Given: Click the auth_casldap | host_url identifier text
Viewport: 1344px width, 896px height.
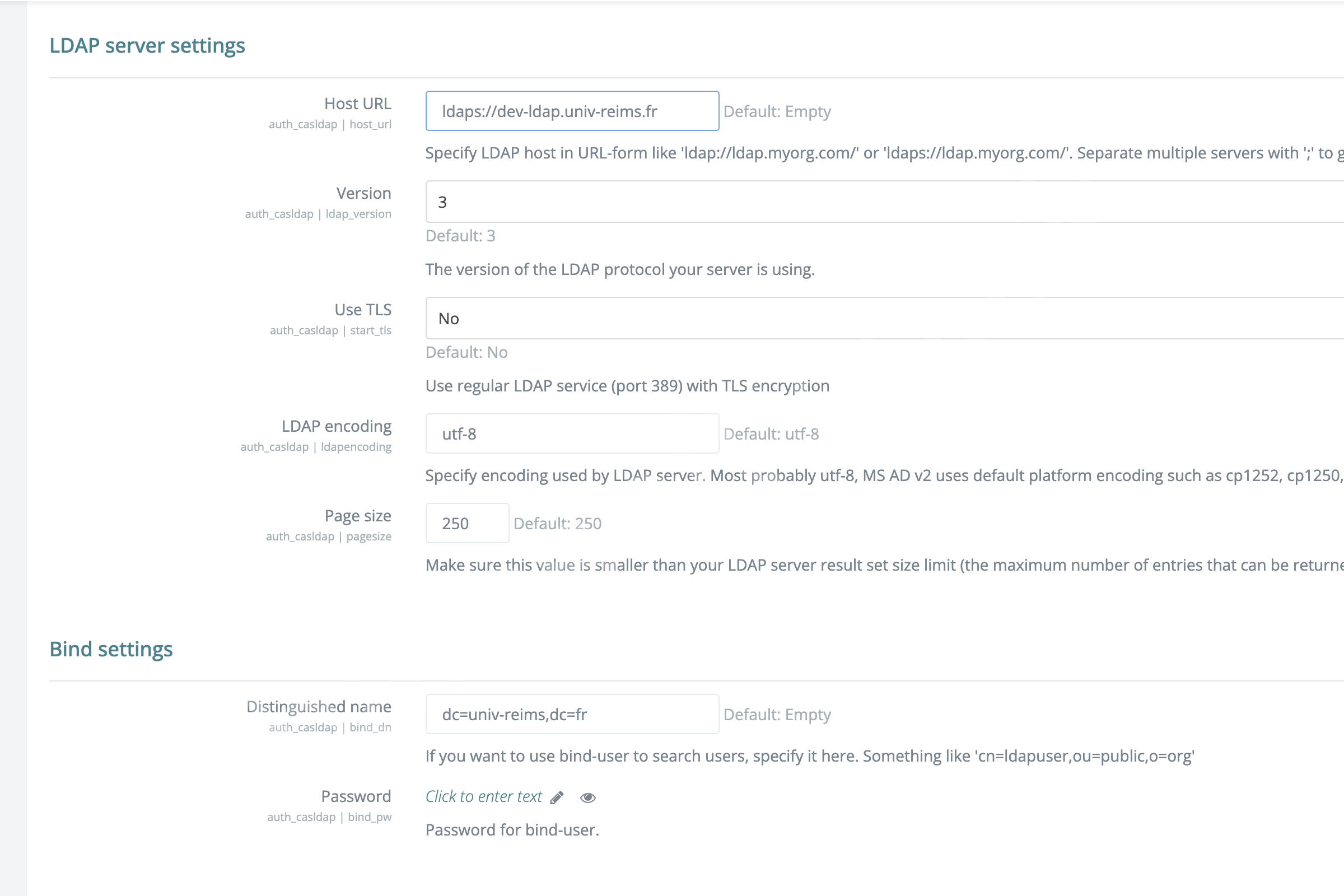Looking at the screenshot, I should (x=330, y=124).
